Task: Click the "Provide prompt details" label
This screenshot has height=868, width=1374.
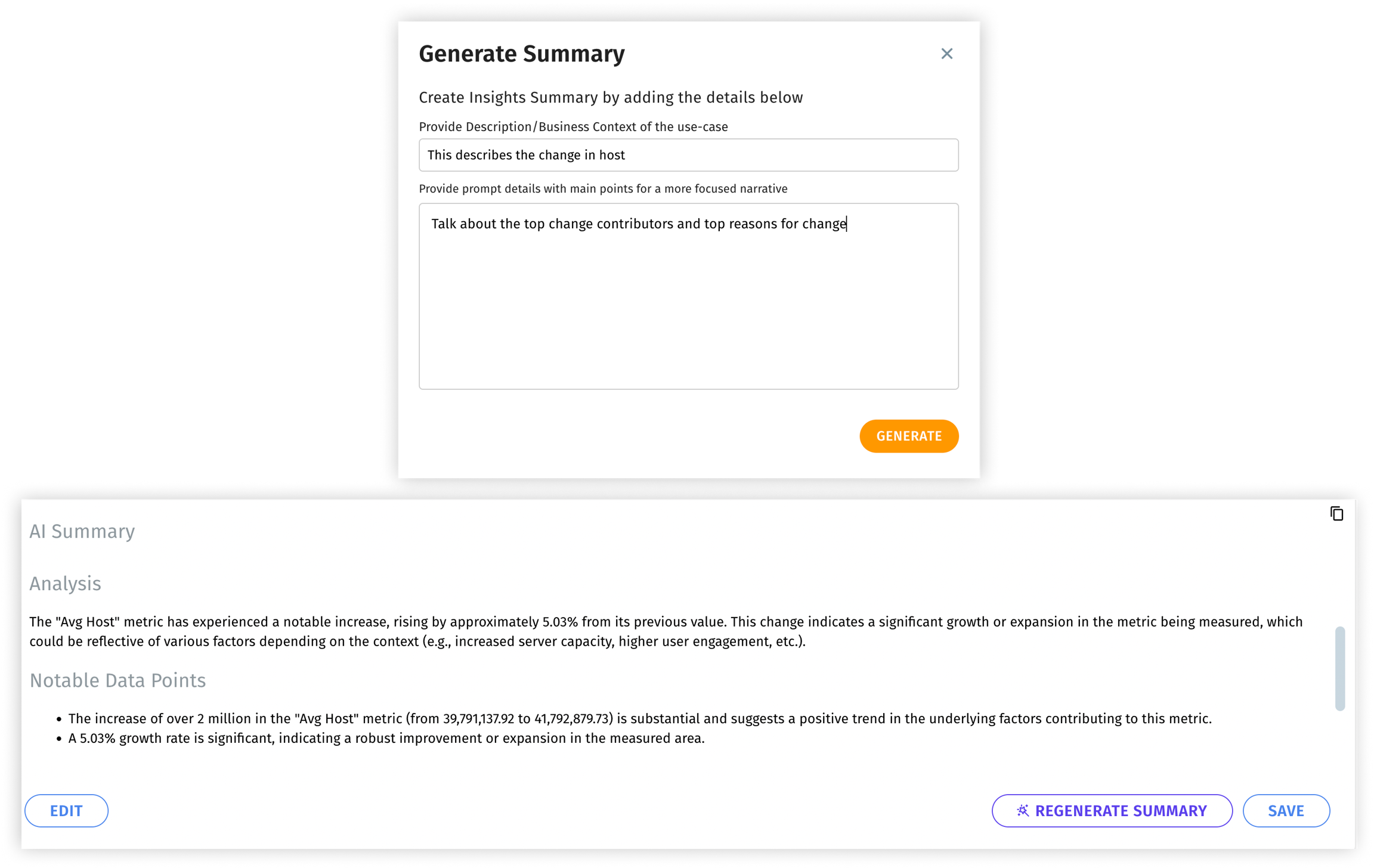Action: tap(603, 189)
